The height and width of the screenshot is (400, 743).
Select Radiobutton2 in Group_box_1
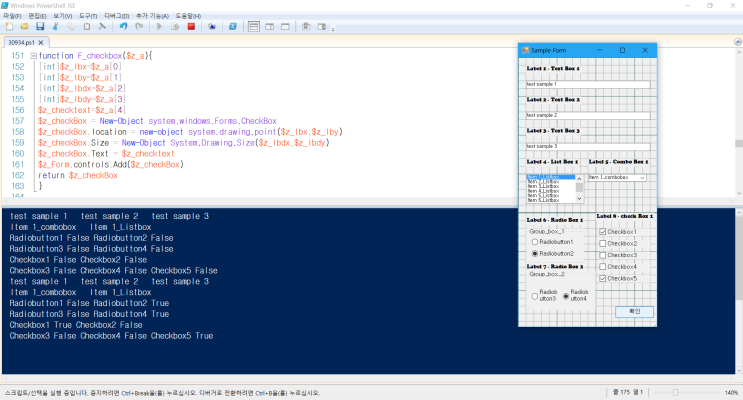click(535, 254)
